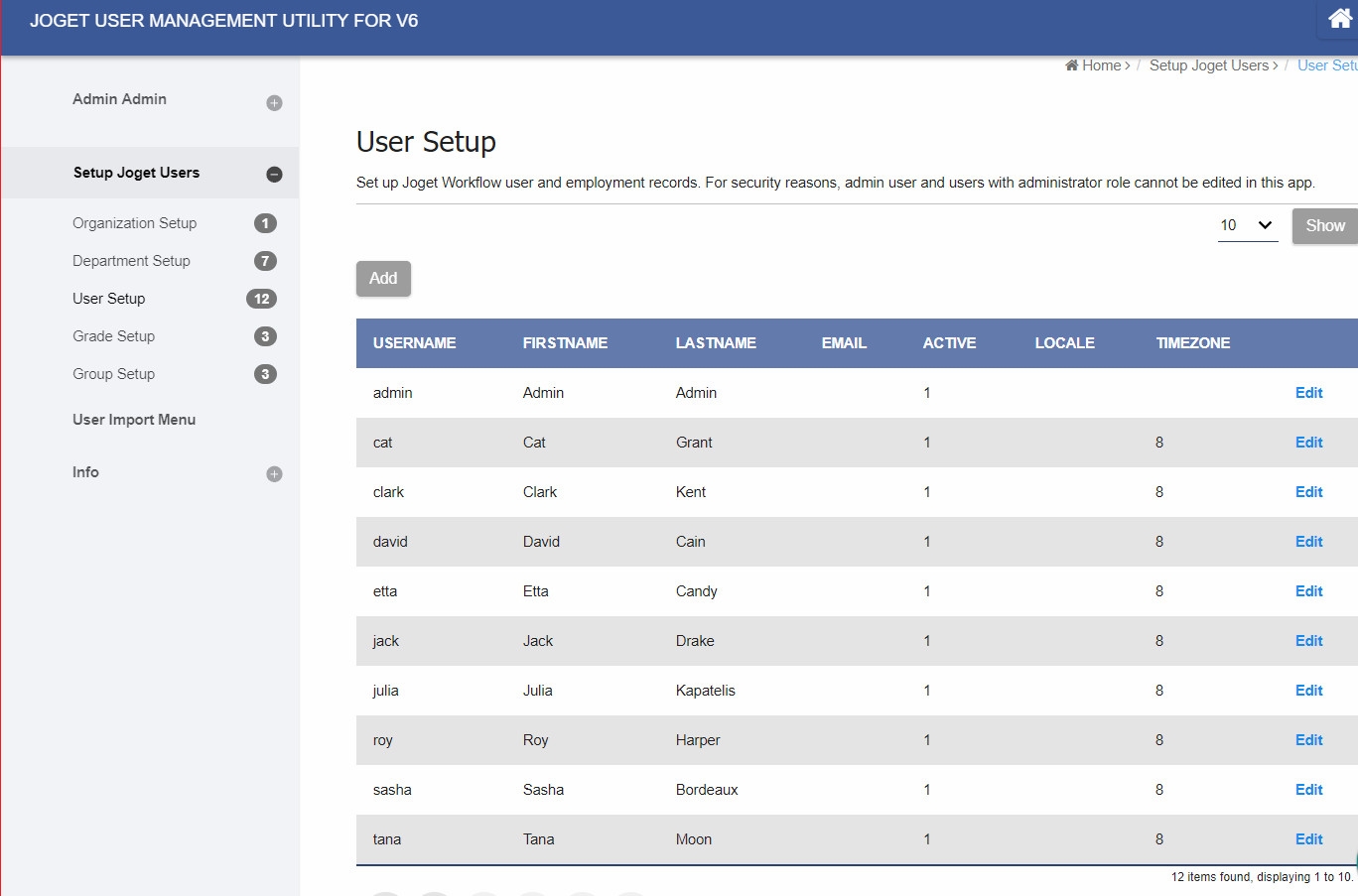Click first name cell 'David'
Viewport: 1358px width, 896px height.
541,542
